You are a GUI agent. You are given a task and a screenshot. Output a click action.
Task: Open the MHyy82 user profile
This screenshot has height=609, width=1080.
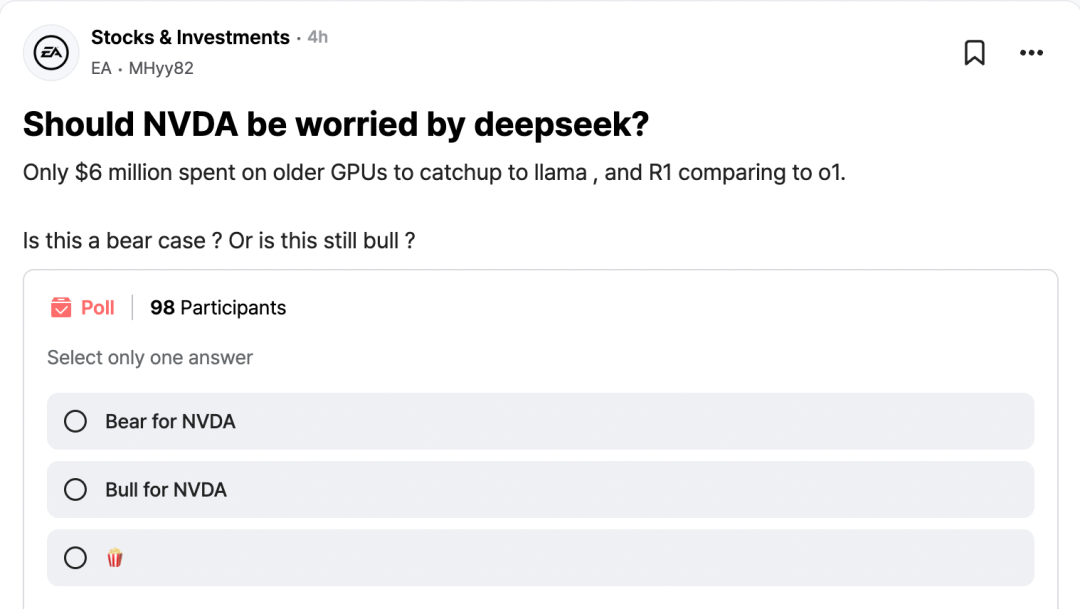click(161, 68)
